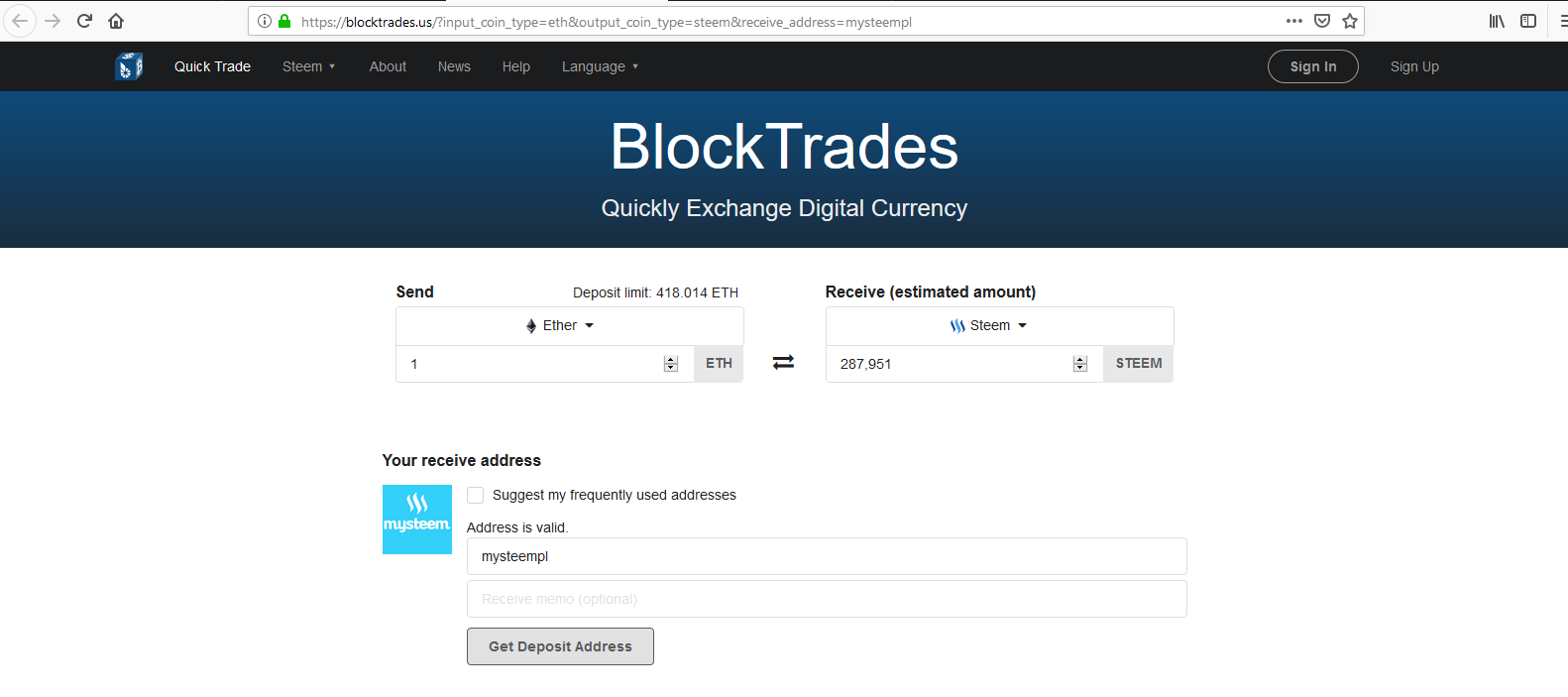Adjust the STEEM receive amount stepper
Screen dimensions: 1568x697
coord(1080,364)
